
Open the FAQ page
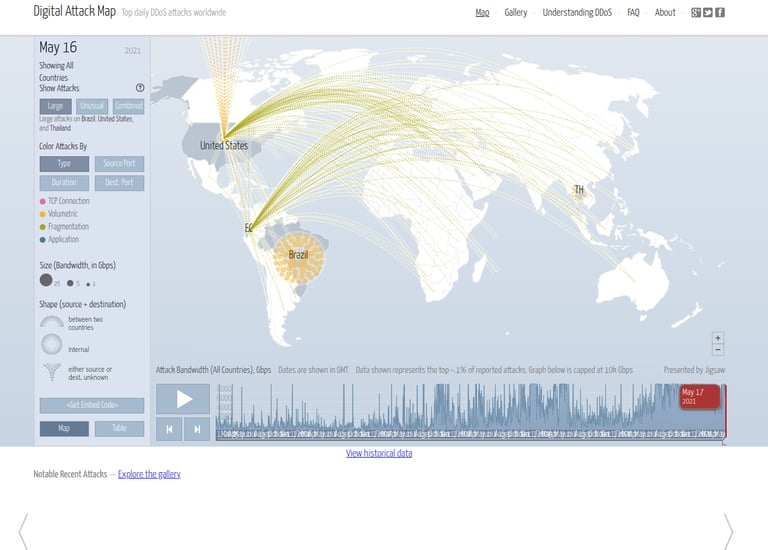coord(633,13)
